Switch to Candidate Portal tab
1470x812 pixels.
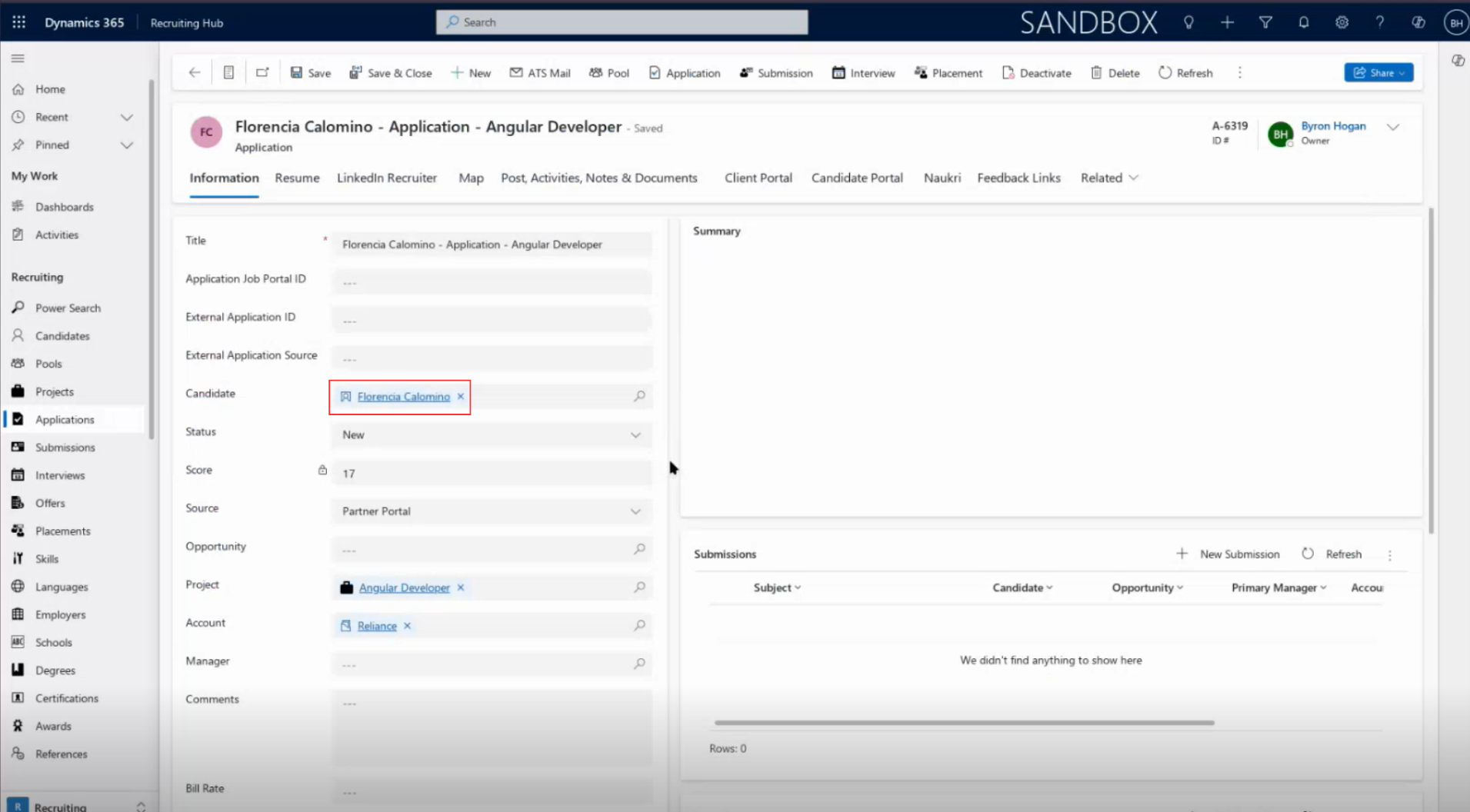tap(857, 178)
